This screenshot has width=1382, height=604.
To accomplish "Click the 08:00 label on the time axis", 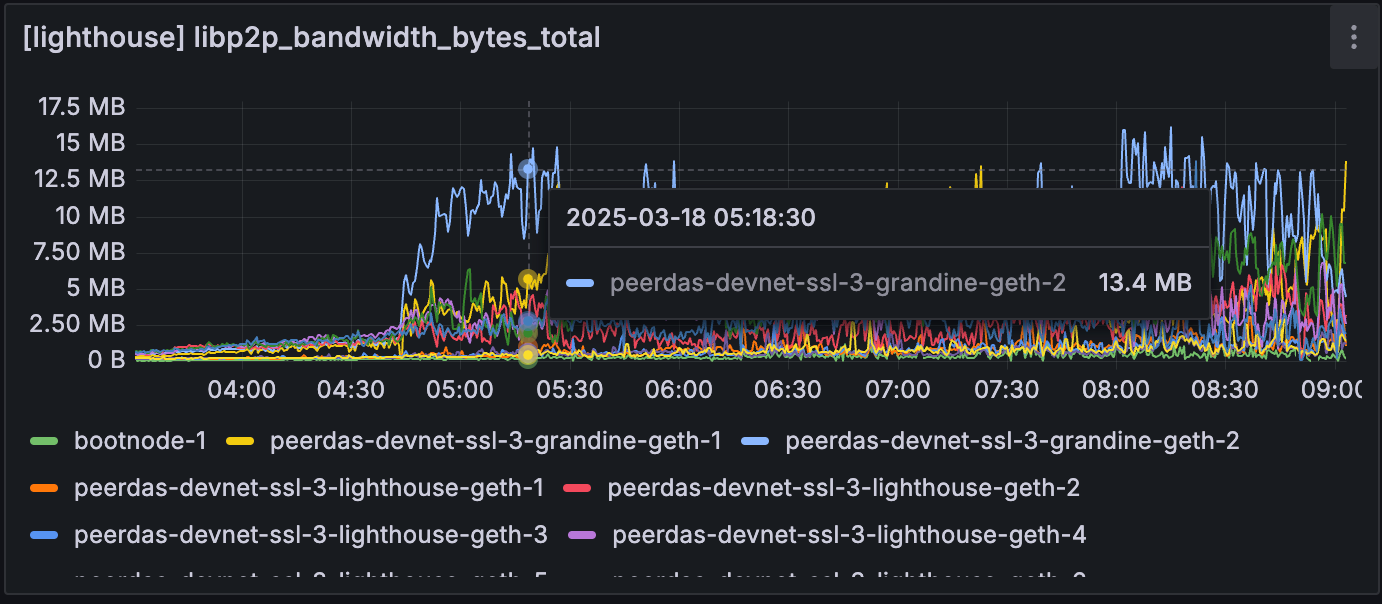I will point(1115,387).
